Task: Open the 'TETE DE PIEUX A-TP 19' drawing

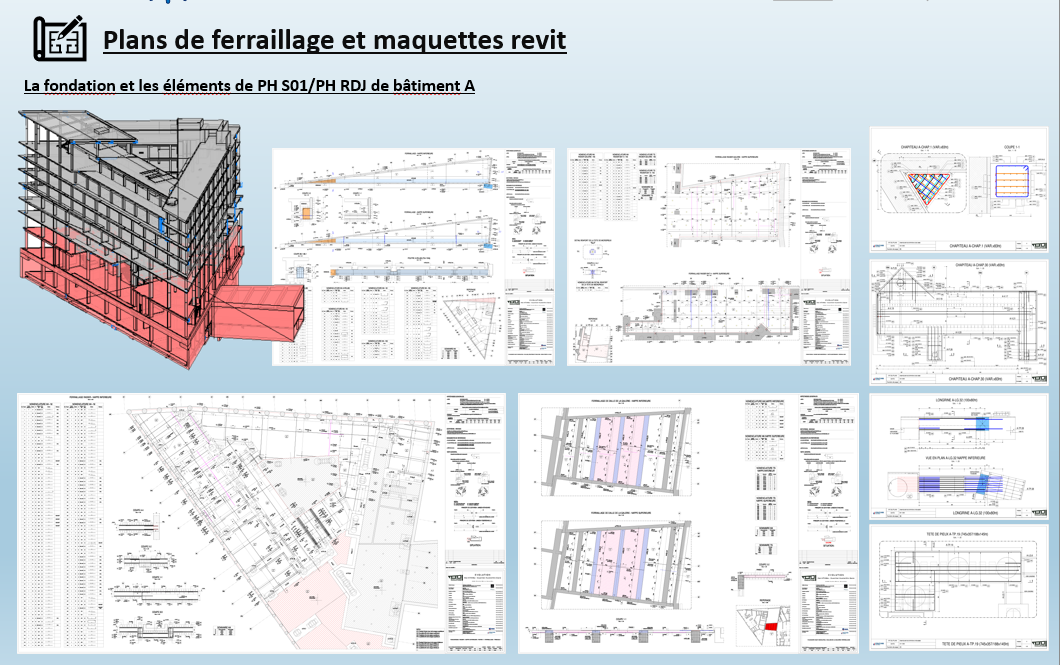Action: (960, 589)
